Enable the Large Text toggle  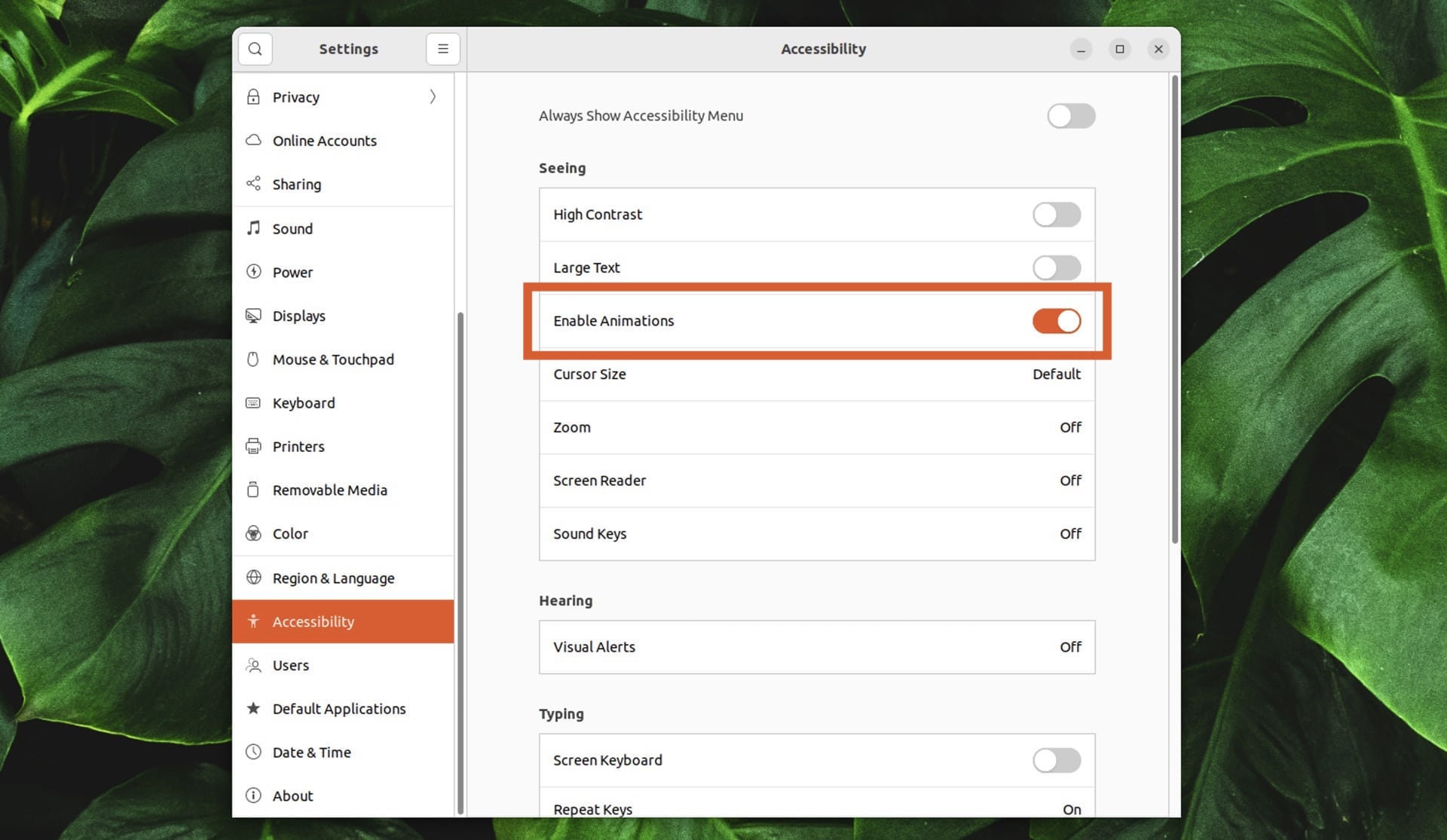(1056, 267)
